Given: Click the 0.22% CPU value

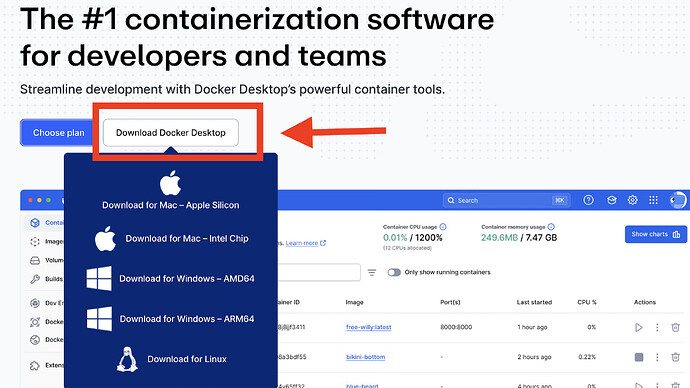Looking at the screenshot, I should coord(587,357).
